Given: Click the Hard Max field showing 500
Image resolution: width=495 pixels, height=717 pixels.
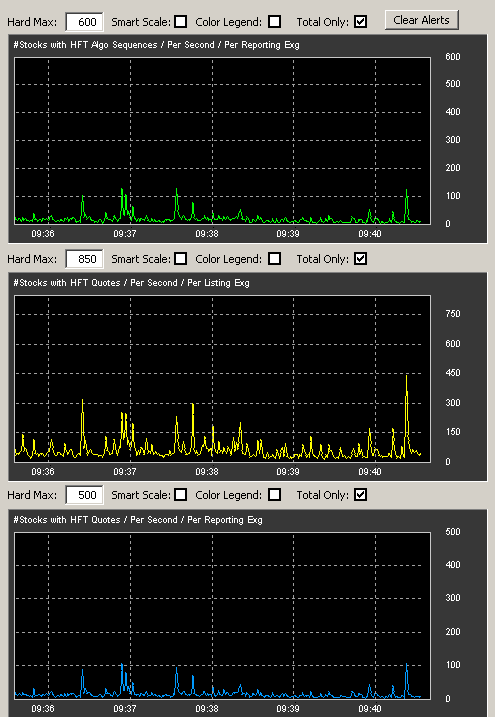Looking at the screenshot, I should point(85,495).
